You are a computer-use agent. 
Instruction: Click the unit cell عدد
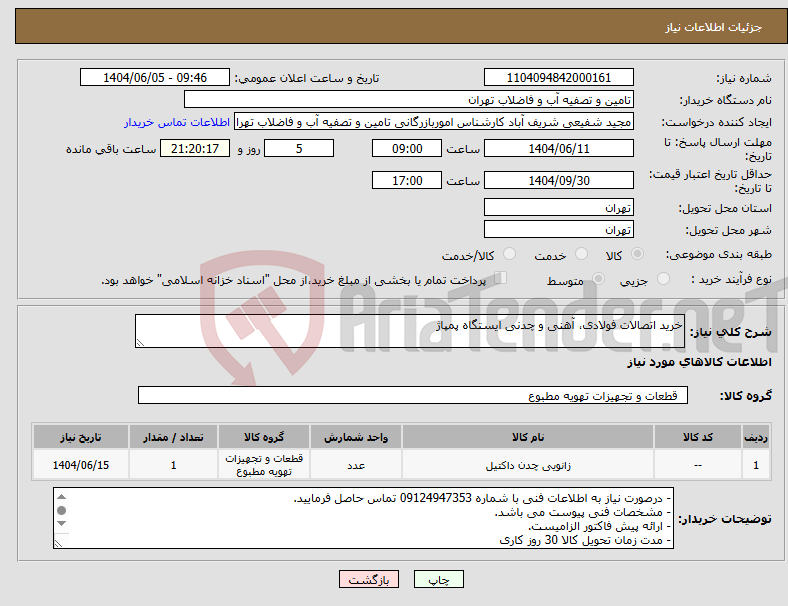pos(356,465)
